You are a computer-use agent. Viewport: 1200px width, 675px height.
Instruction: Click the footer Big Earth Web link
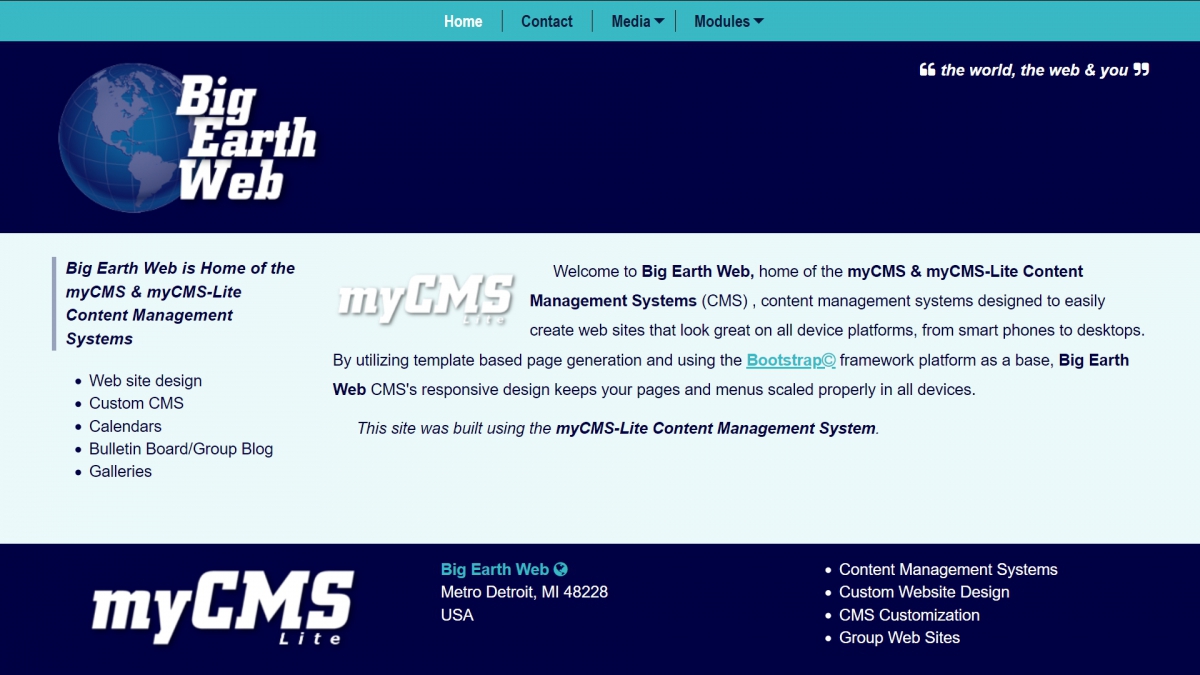495,569
